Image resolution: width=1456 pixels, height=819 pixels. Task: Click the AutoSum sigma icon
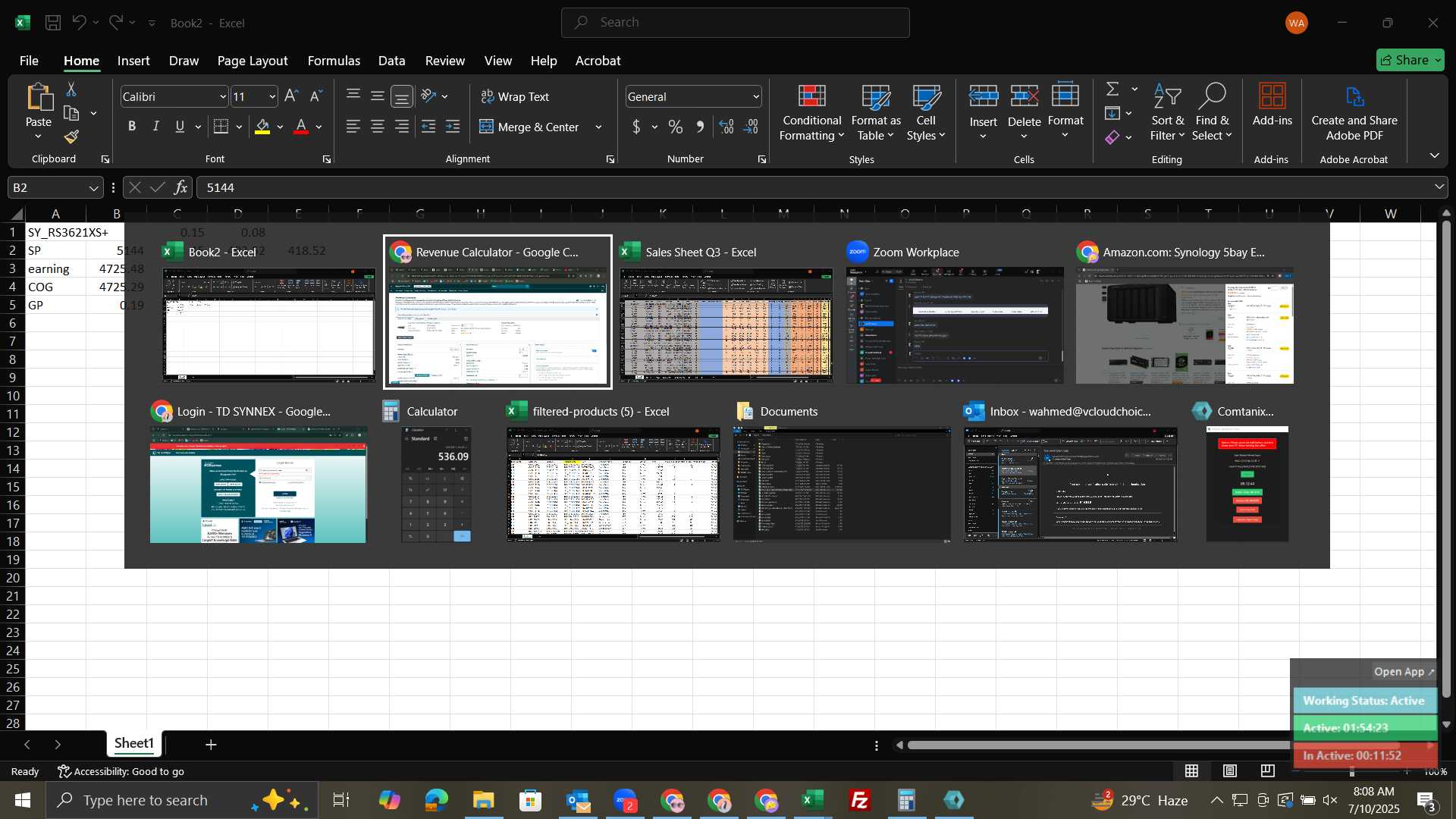(x=1112, y=89)
